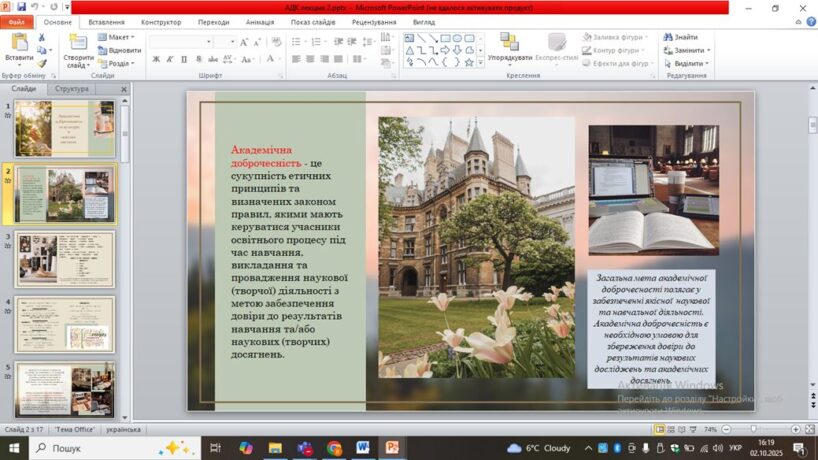Image resolution: width=818 pixels, height=460 pixels.
Task: Open the Файл menu button
Action: 17,21
